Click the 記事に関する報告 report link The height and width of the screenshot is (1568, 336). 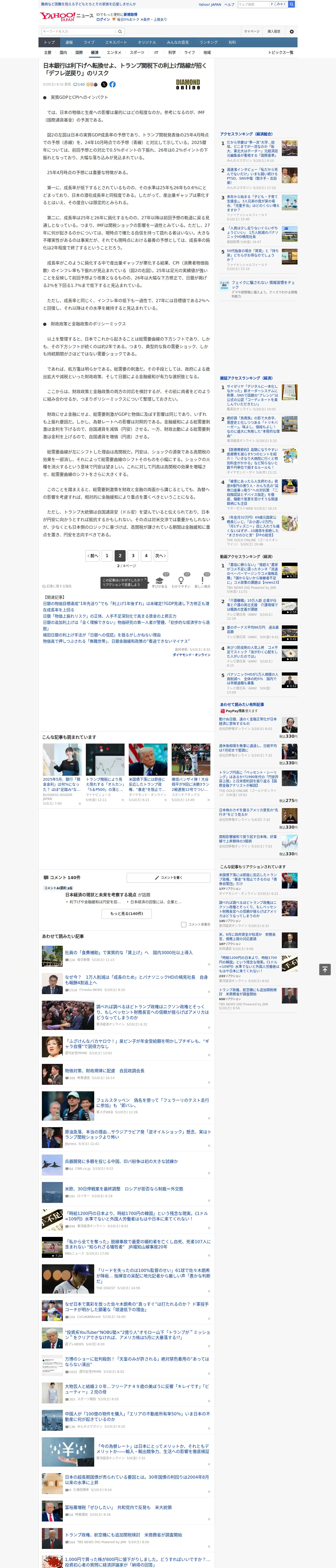(x=57, y=586)
